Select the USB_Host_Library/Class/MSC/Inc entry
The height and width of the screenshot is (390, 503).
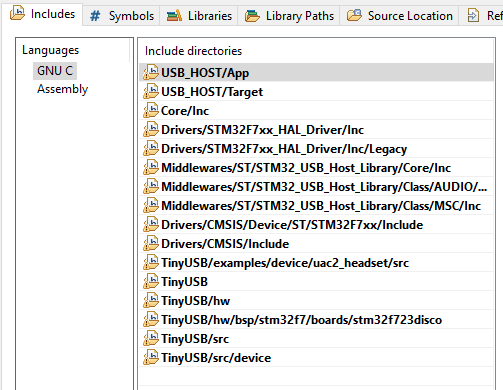tap(316, 206)
